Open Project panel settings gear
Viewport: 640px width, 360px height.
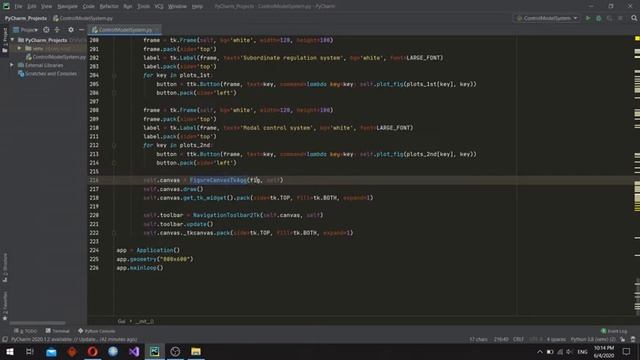pos(71,30)
